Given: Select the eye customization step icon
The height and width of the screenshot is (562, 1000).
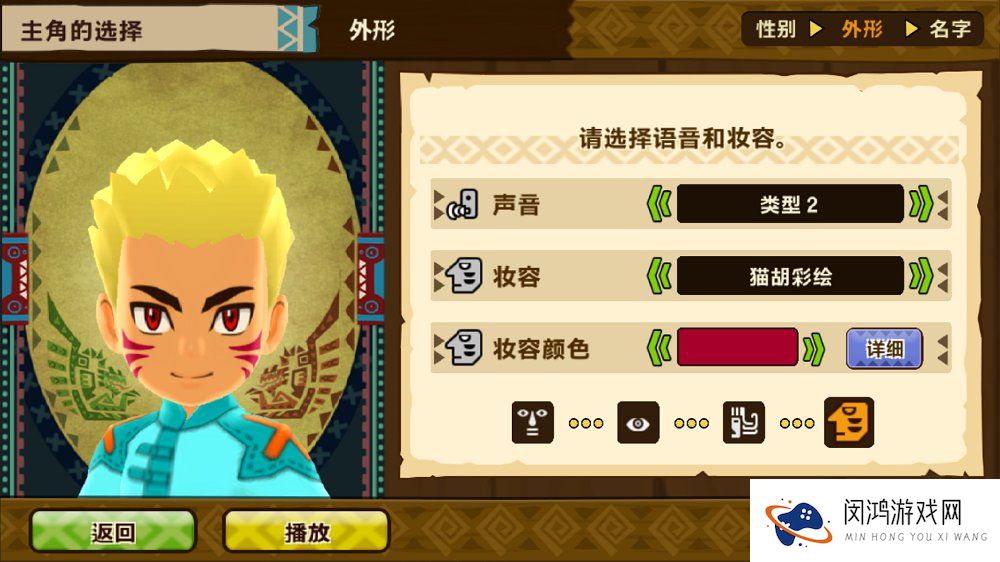Looking at the screenshot, I should [x=638, y=422].
